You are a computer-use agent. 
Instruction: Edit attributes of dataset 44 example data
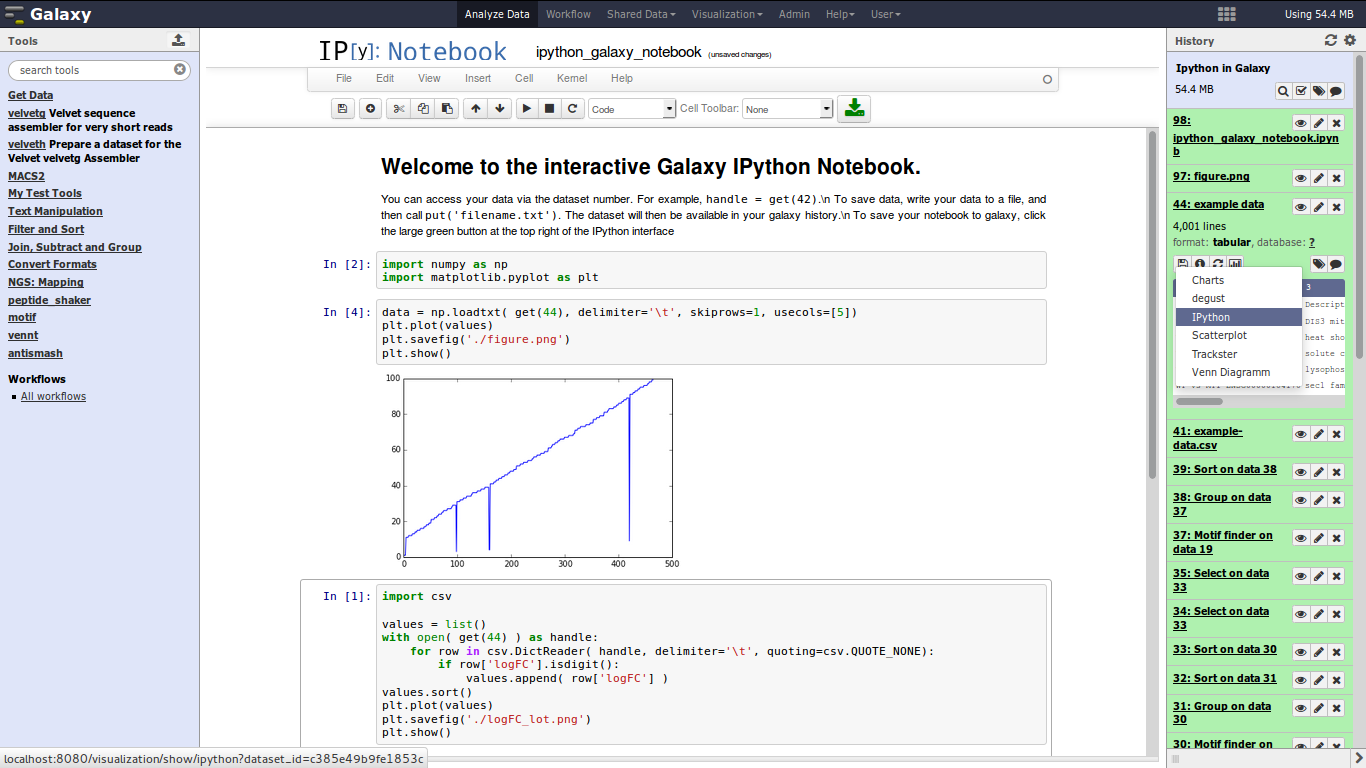coord(1319,207)
